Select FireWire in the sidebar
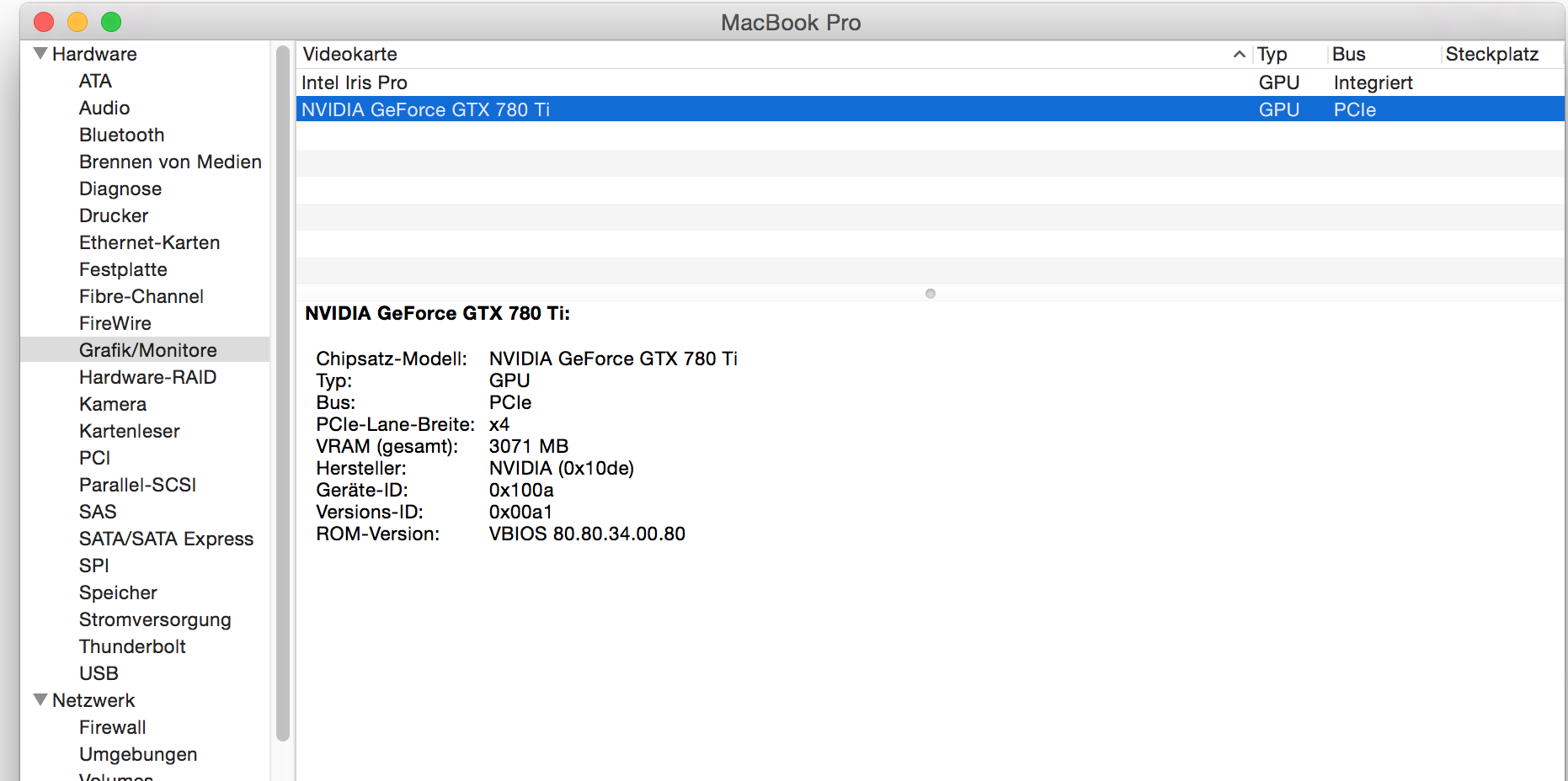The height and width of the screenshot is (781, 1568). click(115, 323)
